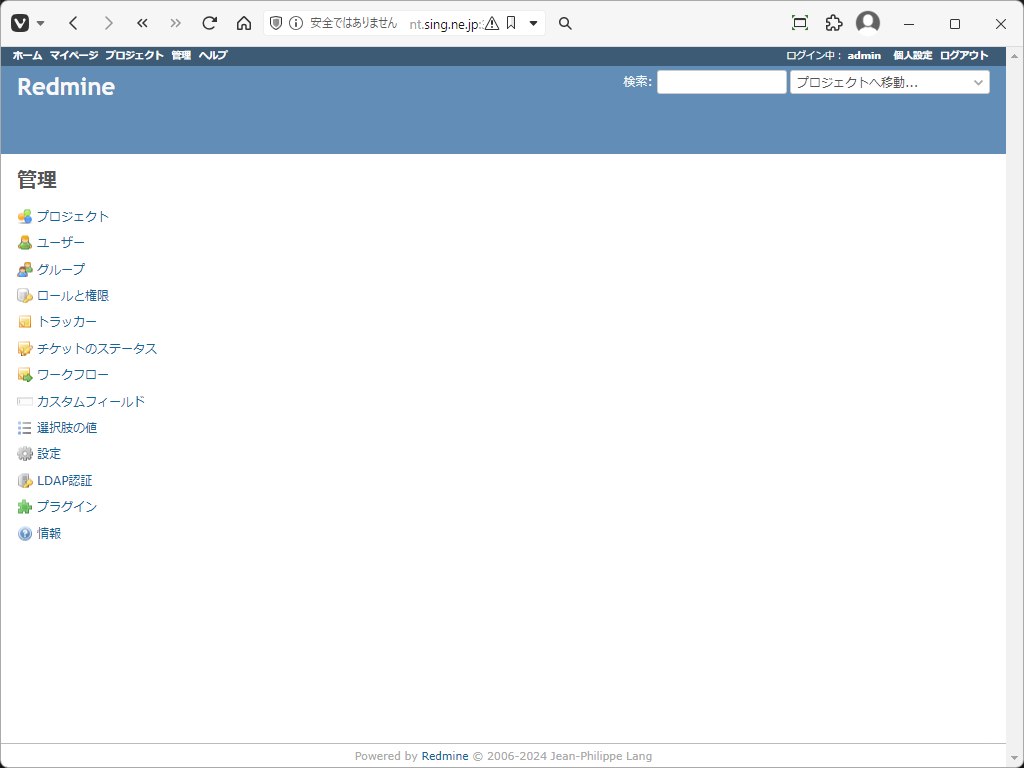Screen dimensions: 1024x768
Task: Click the site info icon in address bar
Action: pos(296,24)
